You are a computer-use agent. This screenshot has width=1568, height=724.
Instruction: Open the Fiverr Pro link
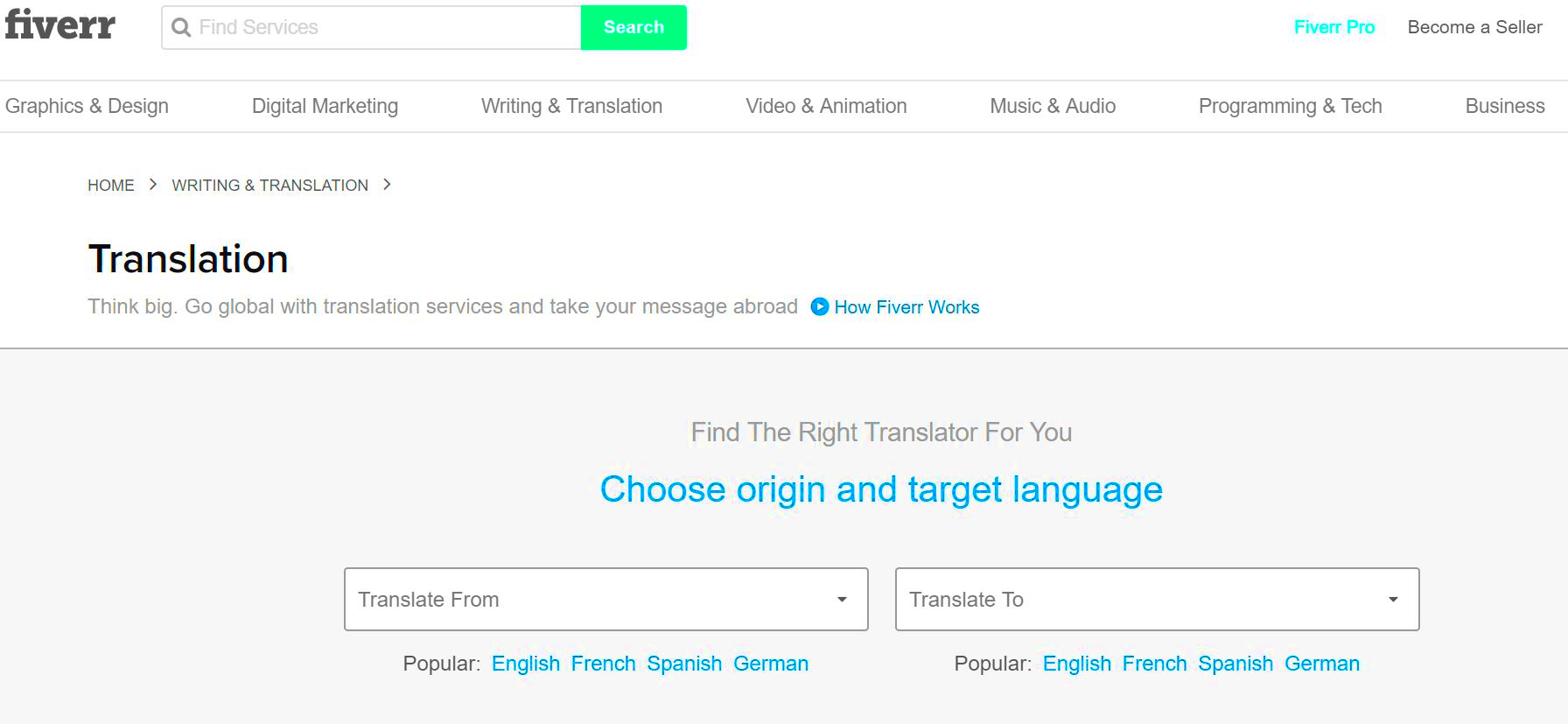pyautogui.click(x=1334, y=27)
